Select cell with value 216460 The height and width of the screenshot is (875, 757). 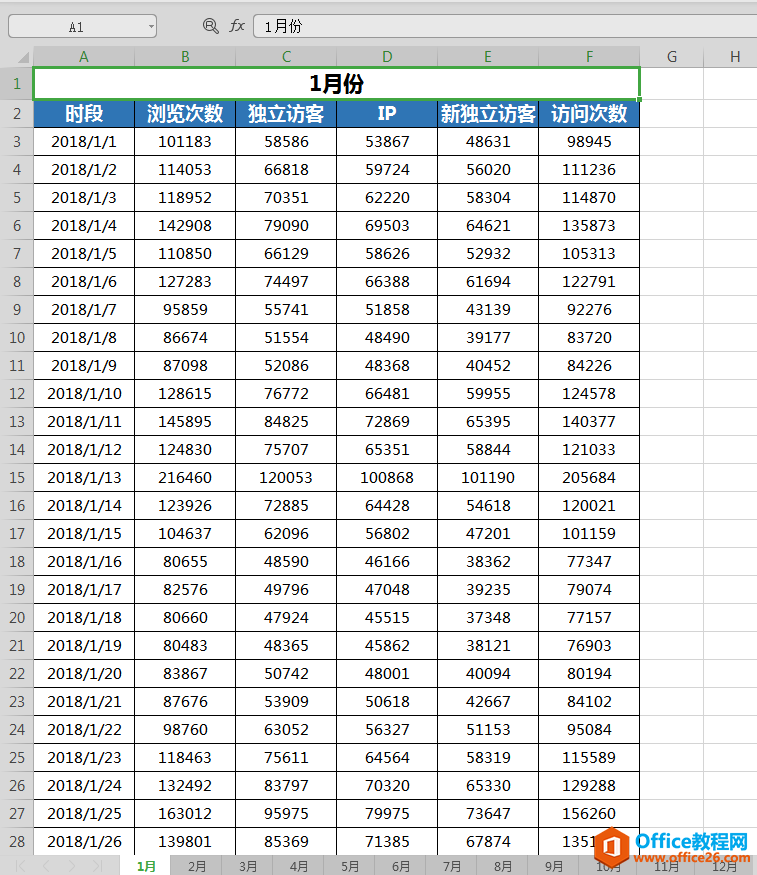click(x=185, y=478)
